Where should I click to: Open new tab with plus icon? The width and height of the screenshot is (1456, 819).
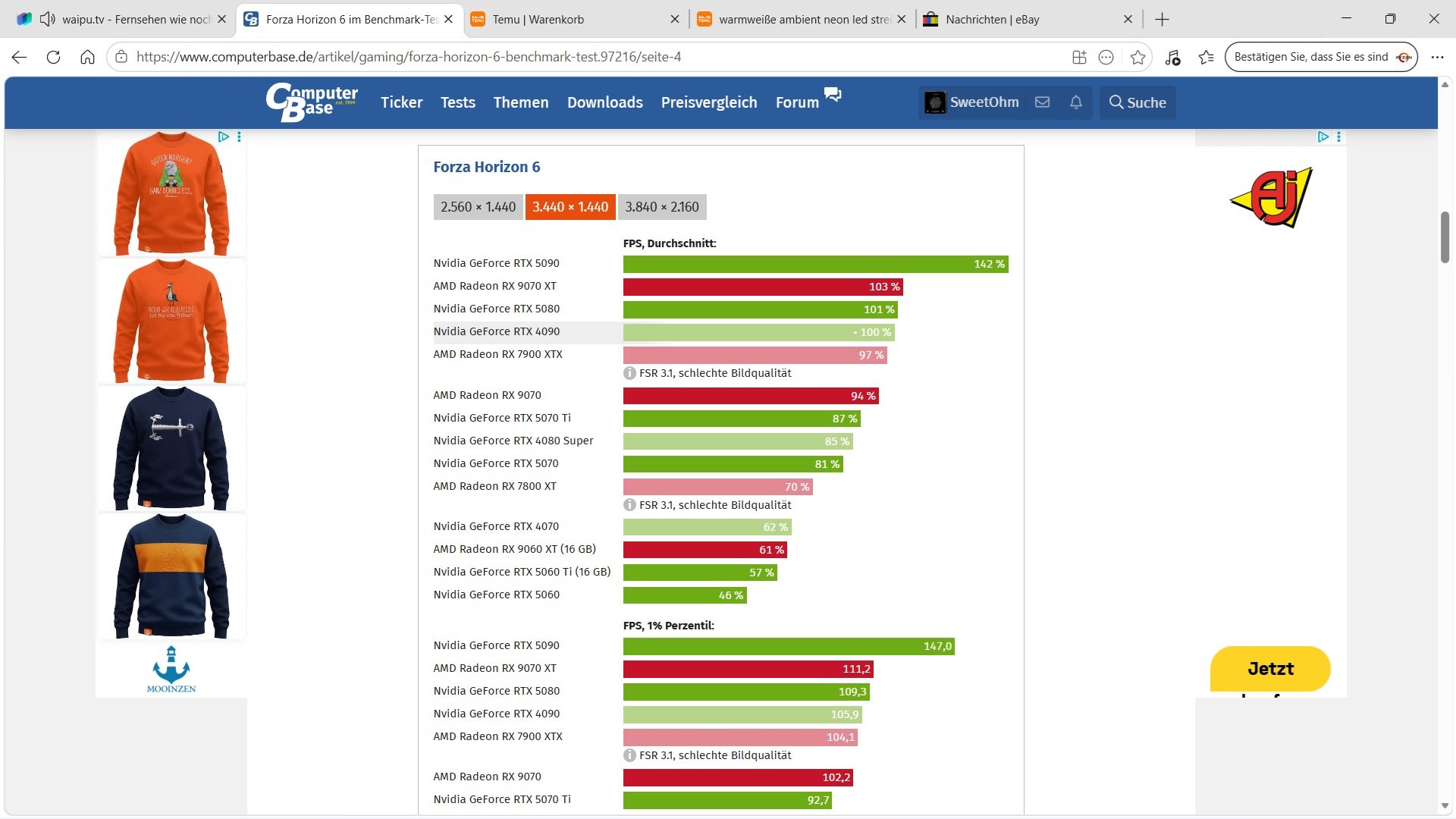click(x=1162, y=20)
